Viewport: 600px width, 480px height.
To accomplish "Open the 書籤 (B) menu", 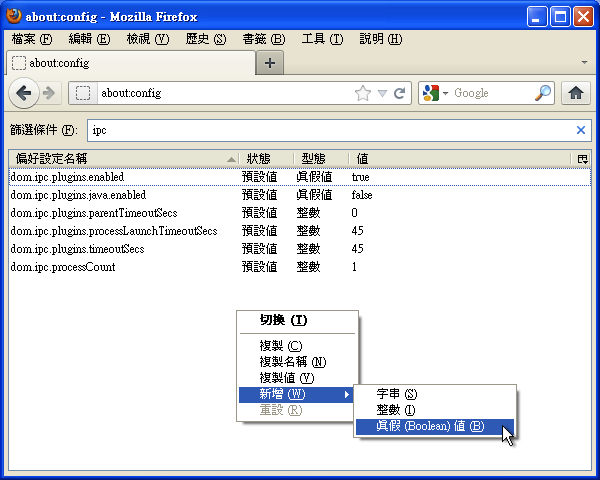I will [264, 39].
